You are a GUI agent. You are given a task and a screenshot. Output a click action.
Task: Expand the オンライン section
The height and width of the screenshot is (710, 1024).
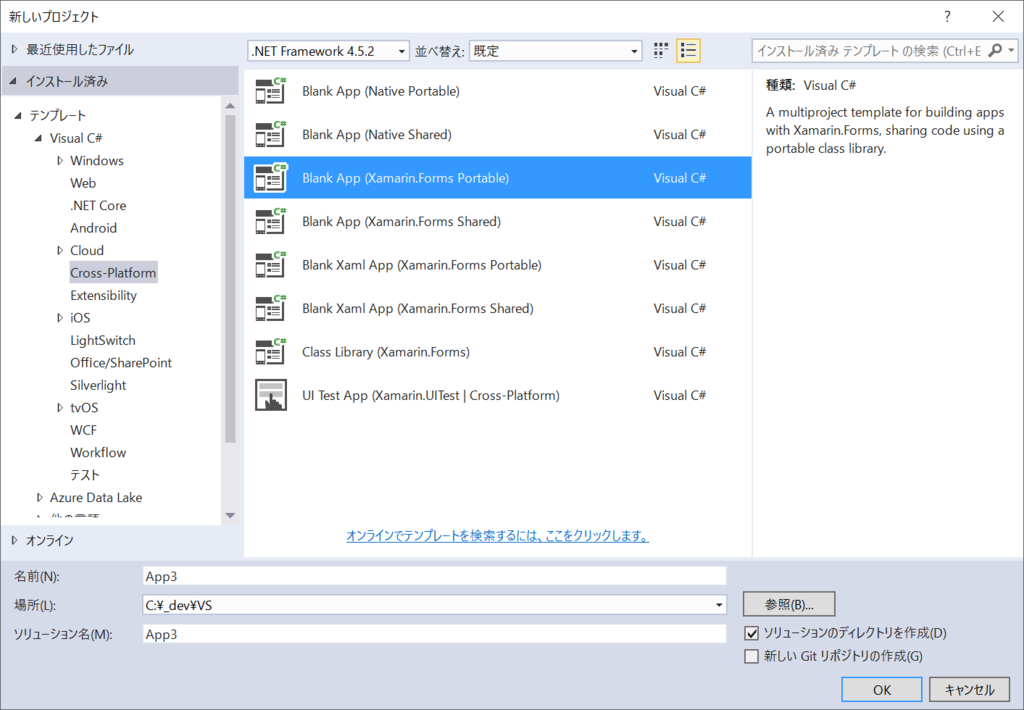click(x=14, y=540)
